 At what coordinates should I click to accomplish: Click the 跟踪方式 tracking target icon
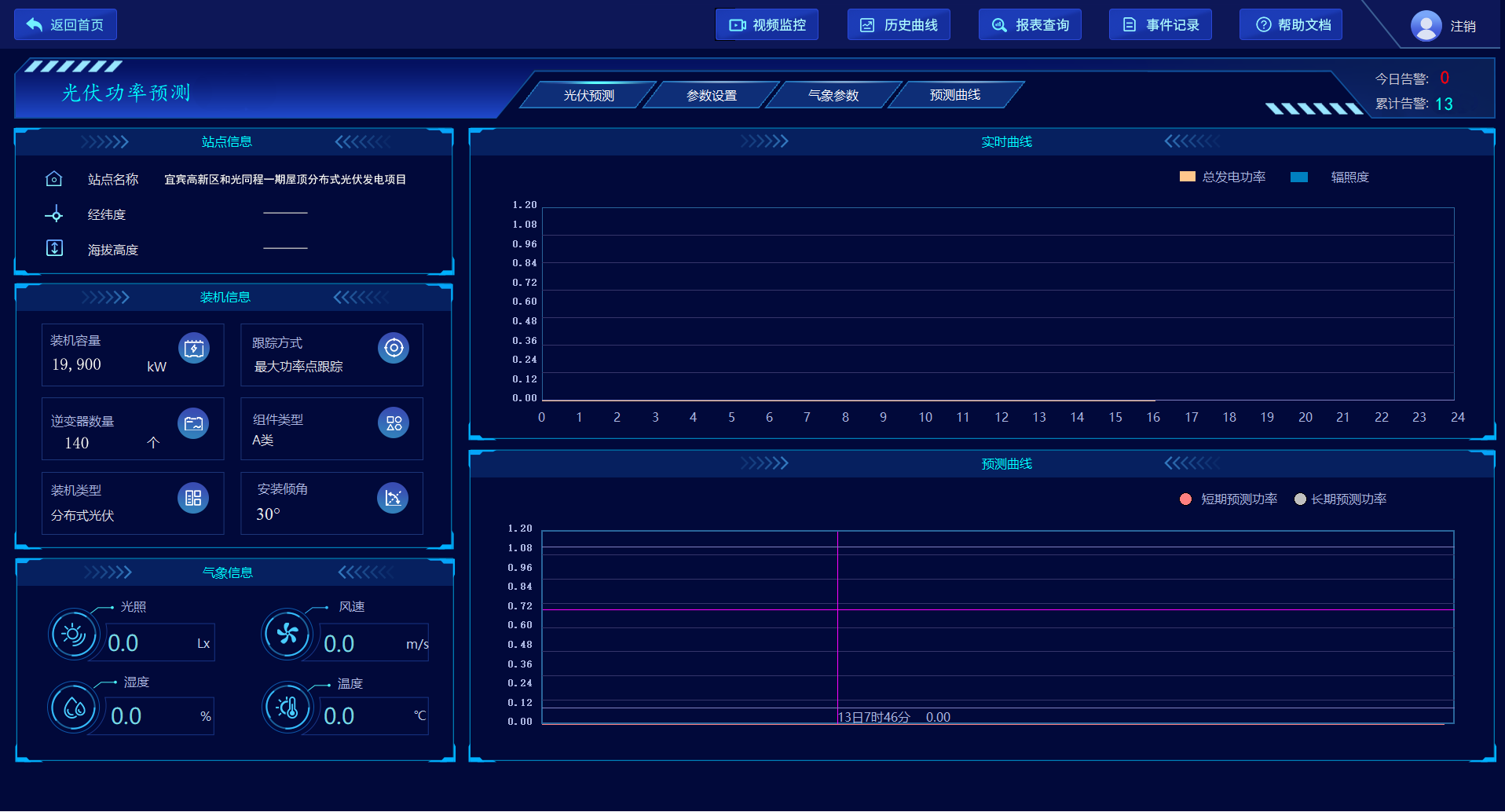click(394, 348)
